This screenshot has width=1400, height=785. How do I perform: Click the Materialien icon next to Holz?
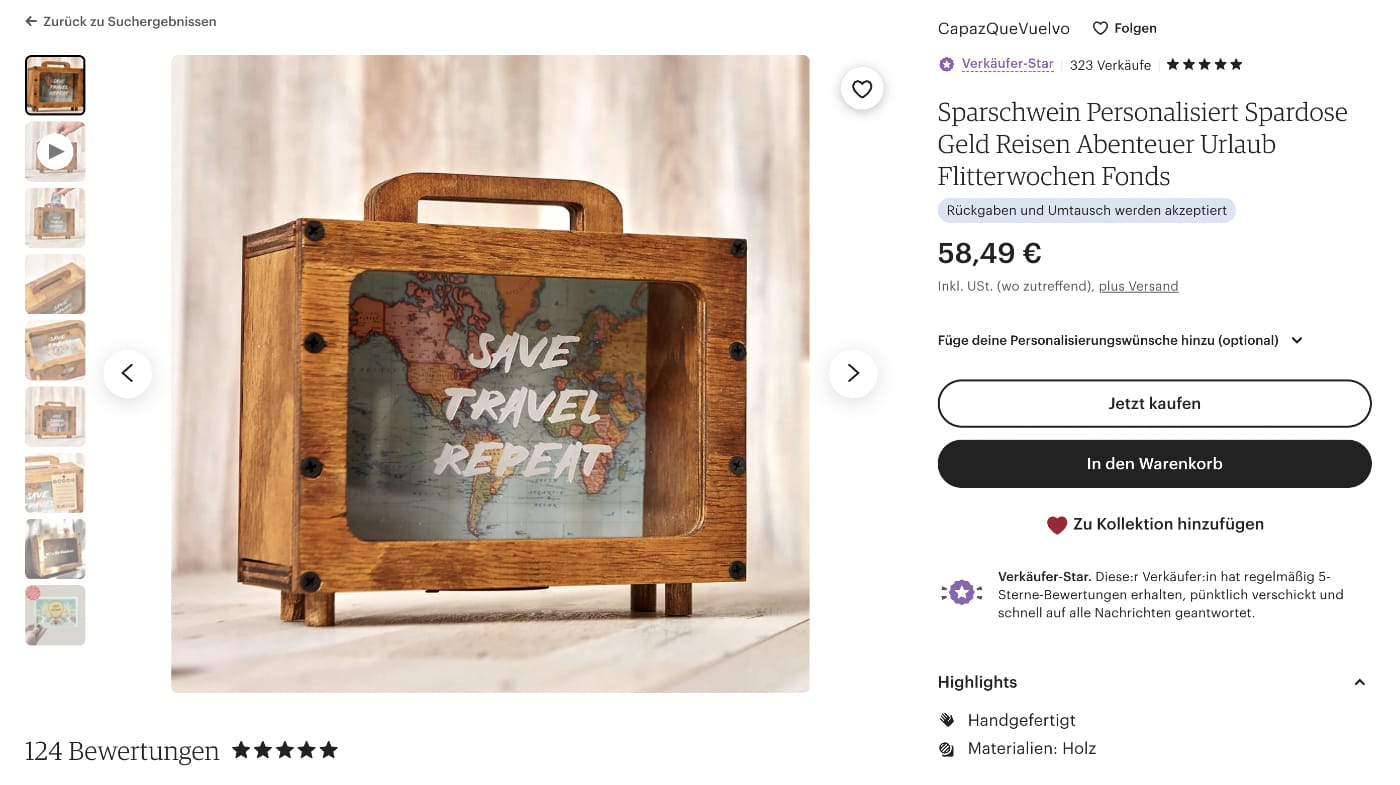pyautogui.click(x=945, y=748)
